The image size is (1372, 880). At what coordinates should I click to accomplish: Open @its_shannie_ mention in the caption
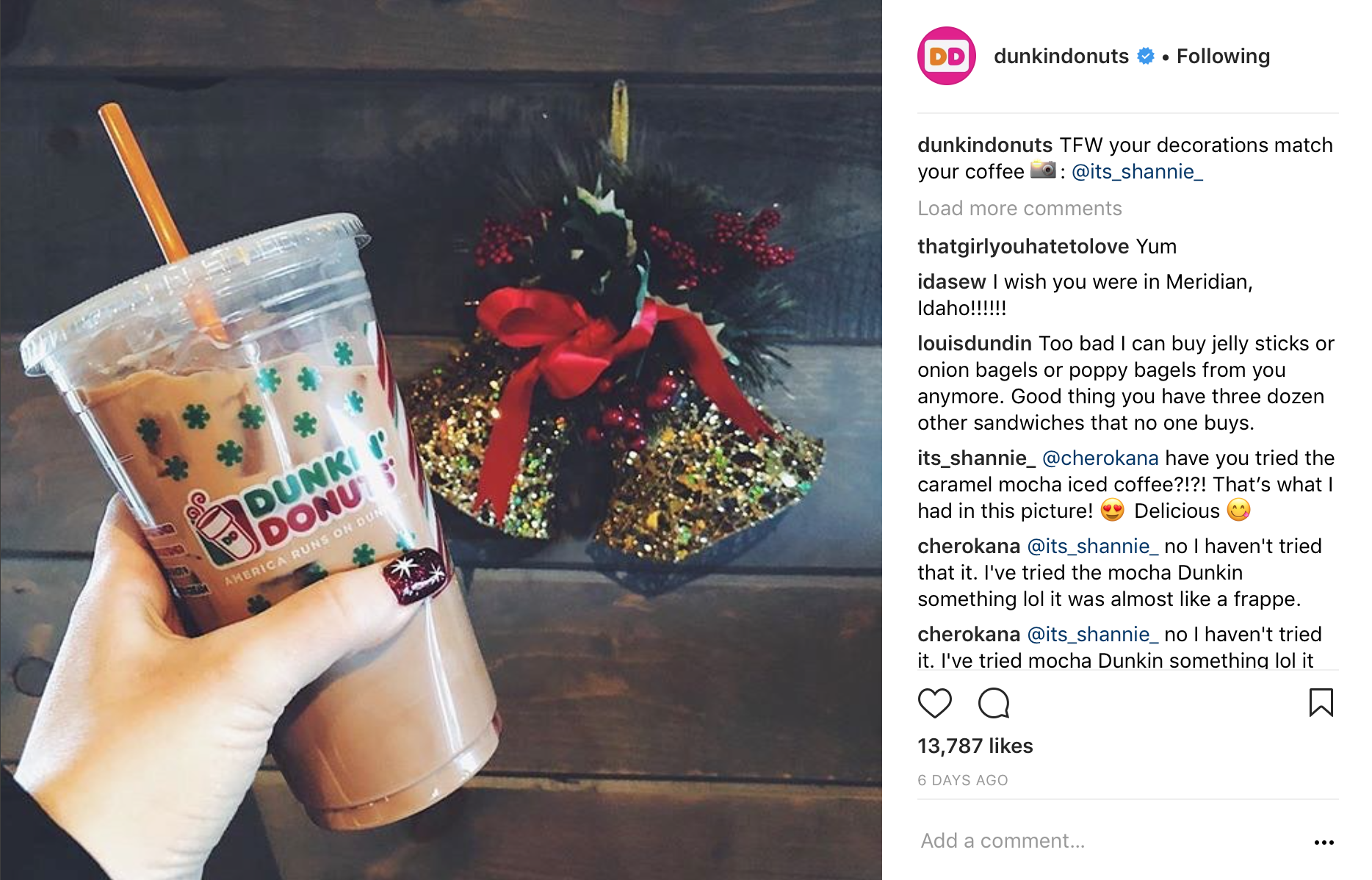[x=1137, y=172]
